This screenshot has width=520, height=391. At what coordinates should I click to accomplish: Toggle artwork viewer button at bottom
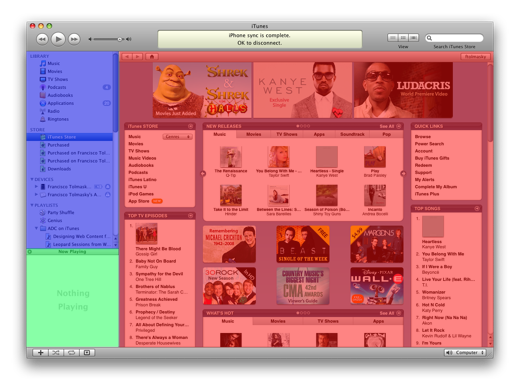pos(87,353)
